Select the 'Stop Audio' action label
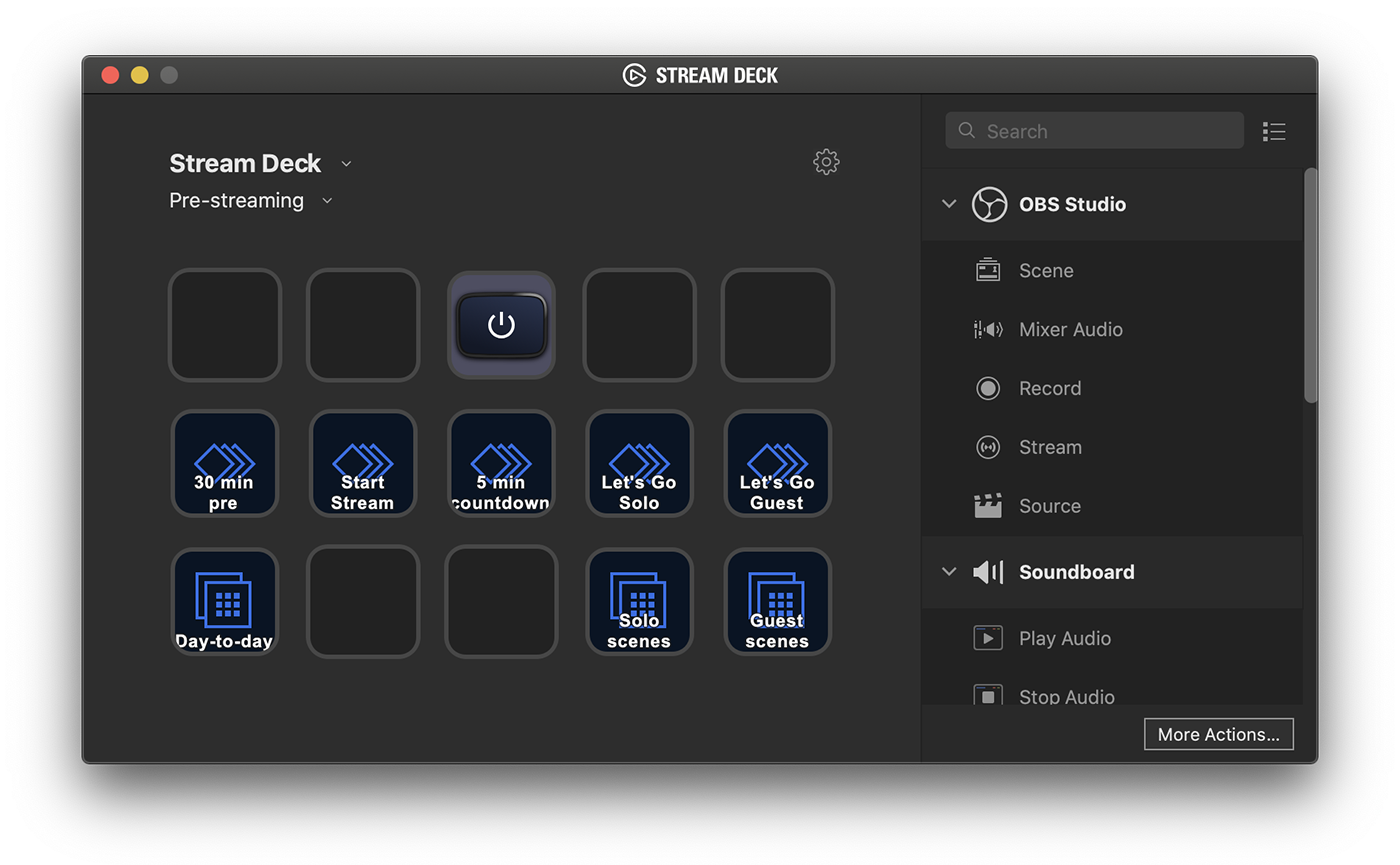The image size is (1400, 865). (x=1067, y=697)
